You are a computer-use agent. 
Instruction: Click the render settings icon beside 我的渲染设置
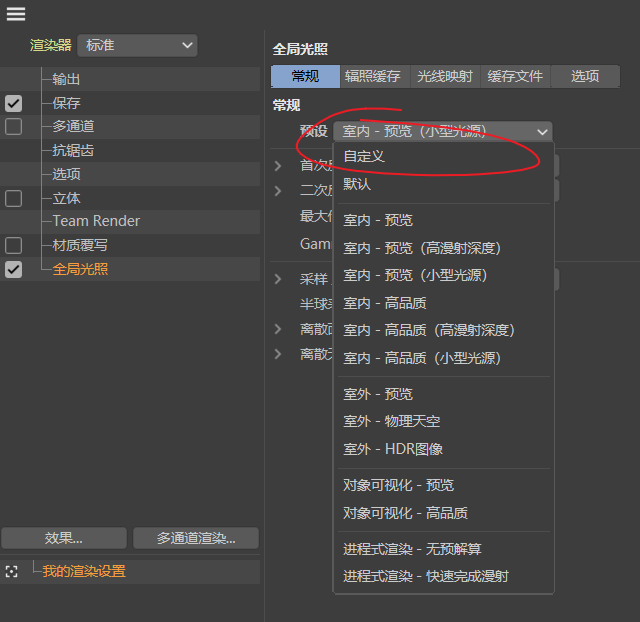point(12,571)
